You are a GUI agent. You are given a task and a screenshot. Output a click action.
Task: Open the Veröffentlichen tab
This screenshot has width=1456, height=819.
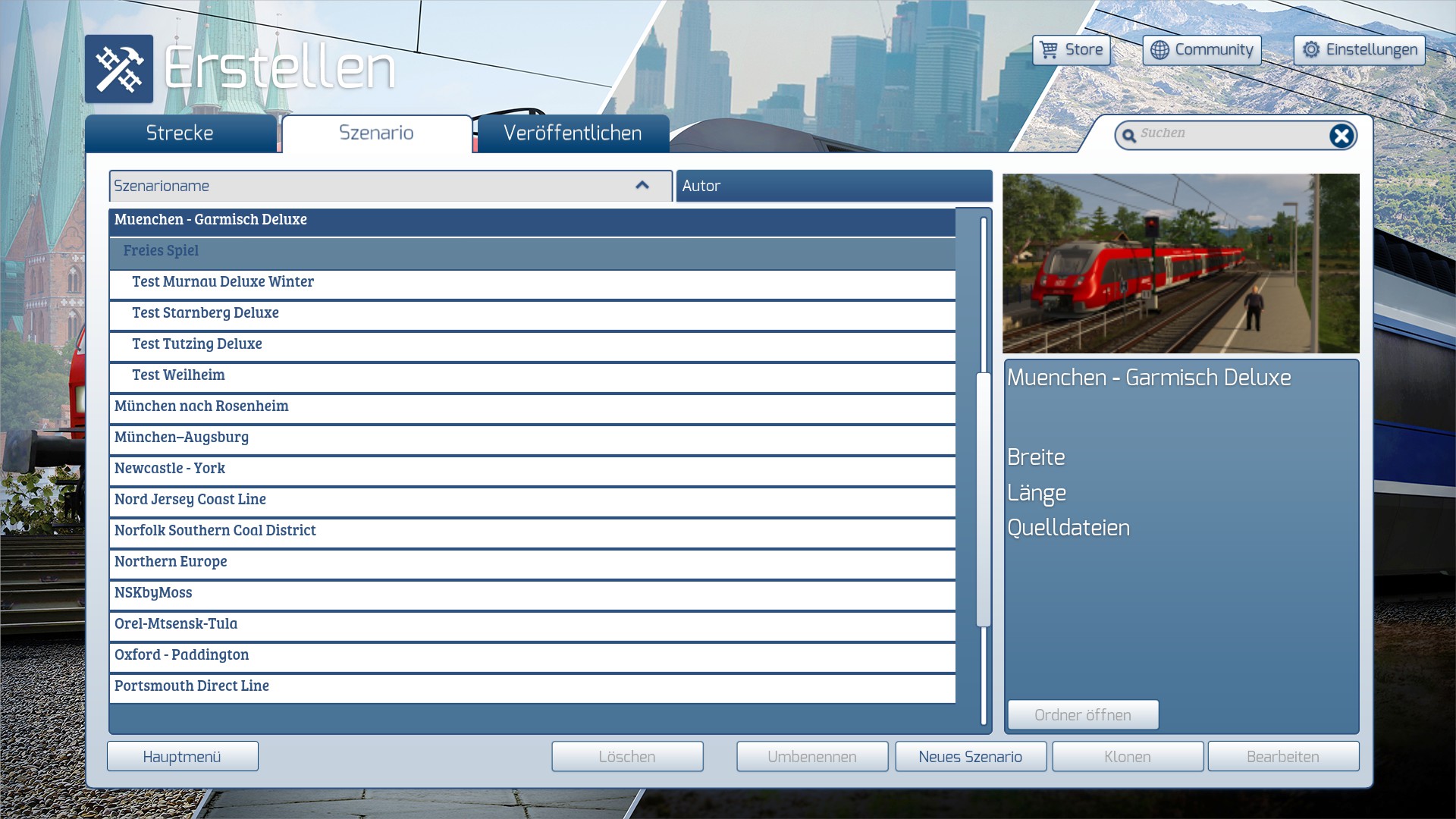[x=573, y=133]
